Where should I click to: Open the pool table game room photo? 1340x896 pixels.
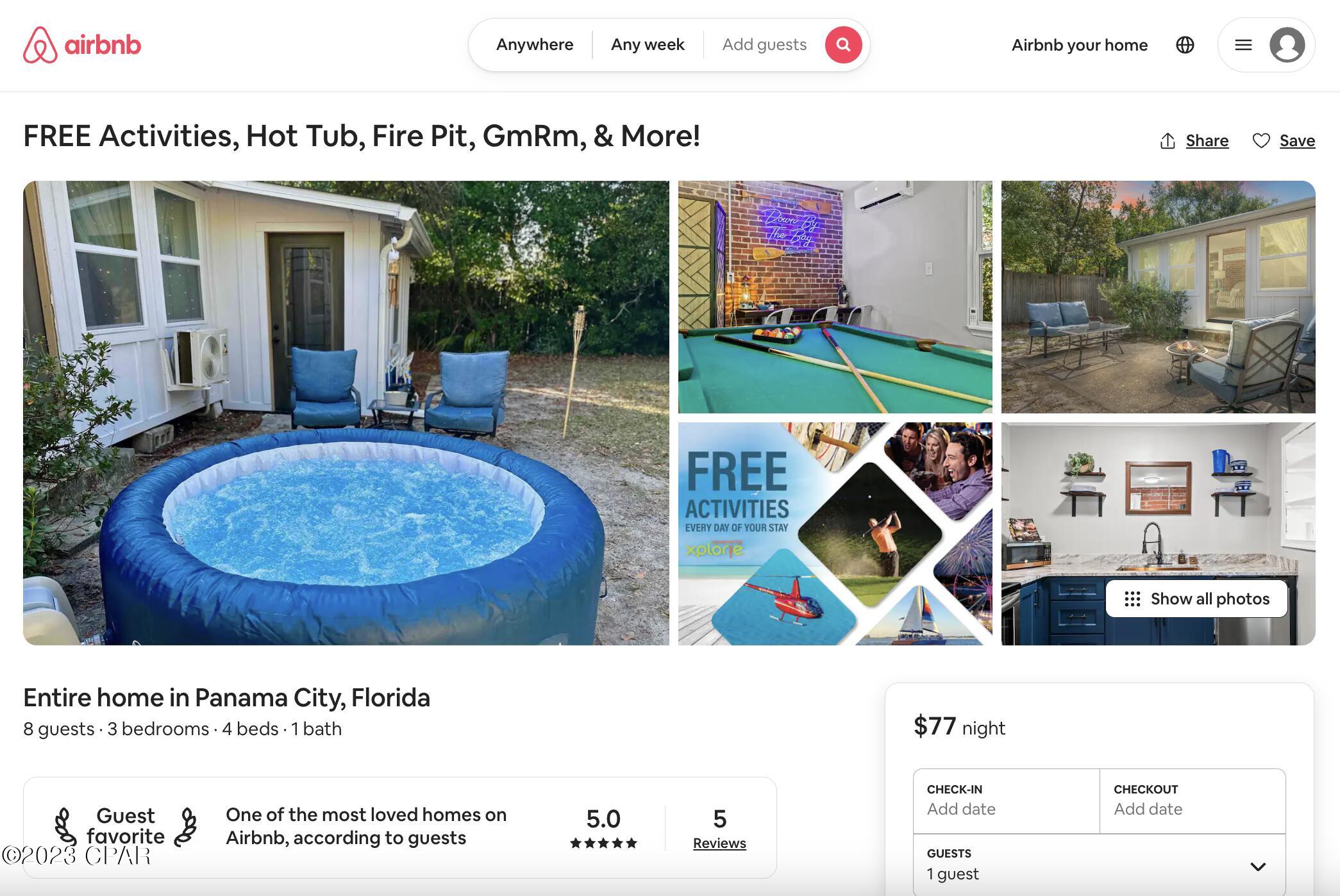coord(835,297)
